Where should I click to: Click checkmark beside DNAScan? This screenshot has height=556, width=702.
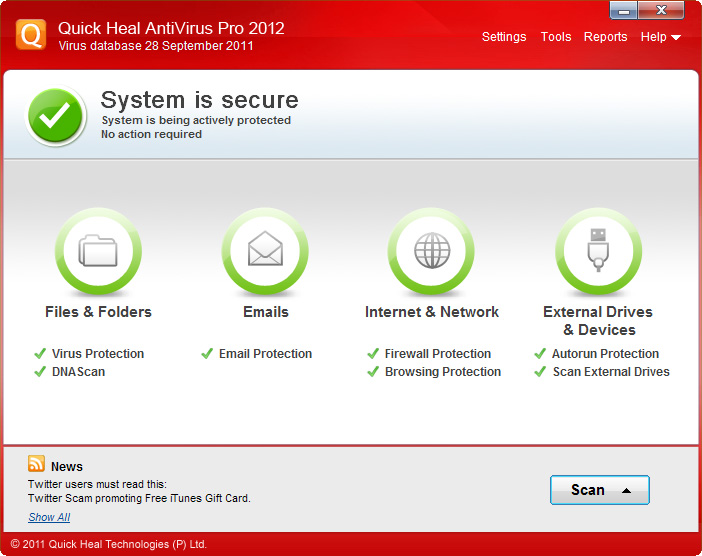point(40,372)
